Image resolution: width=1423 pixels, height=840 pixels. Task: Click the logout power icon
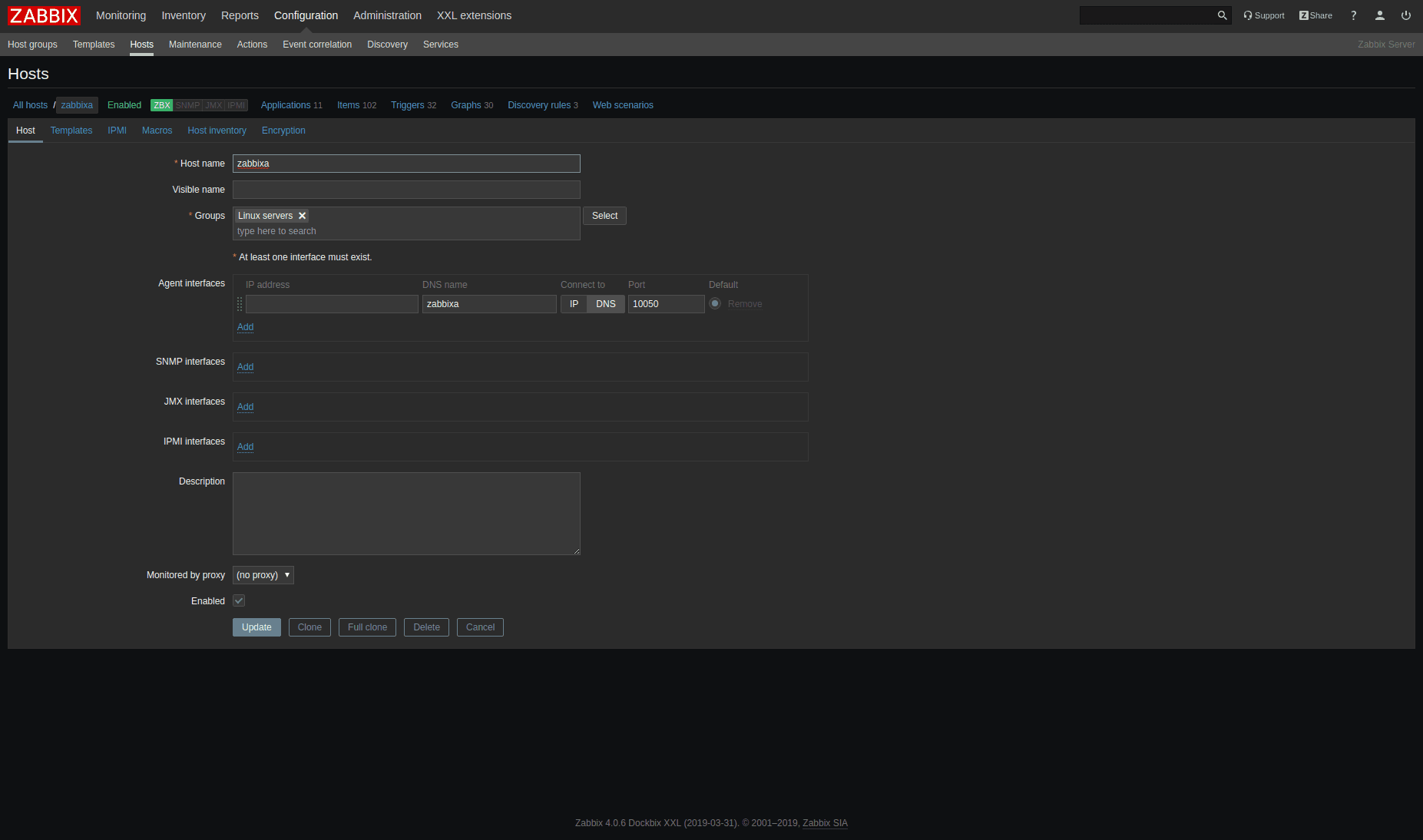pyautogui.click(x=1406, y=15)
